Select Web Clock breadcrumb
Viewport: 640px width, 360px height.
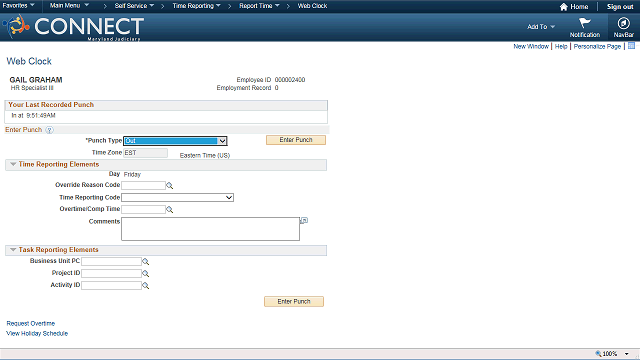312,6
